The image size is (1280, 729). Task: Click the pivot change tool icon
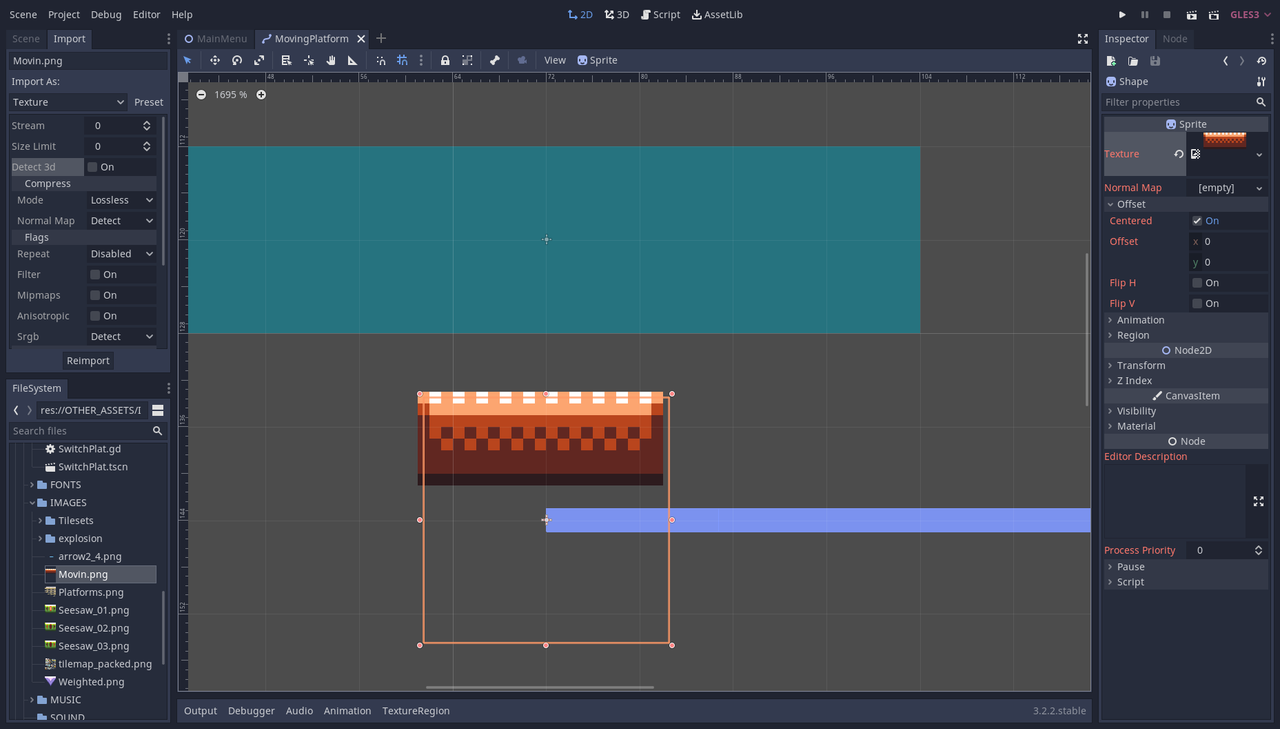coord(309,60)
